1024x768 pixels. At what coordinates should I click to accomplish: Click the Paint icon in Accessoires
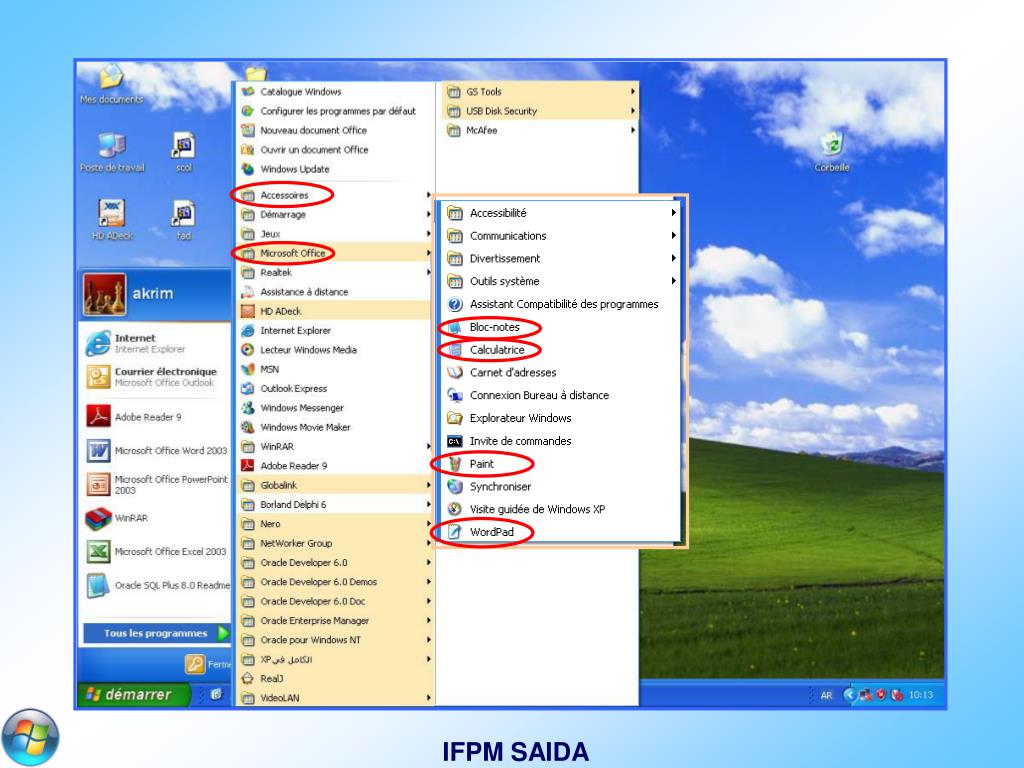(x=455, y=464)
